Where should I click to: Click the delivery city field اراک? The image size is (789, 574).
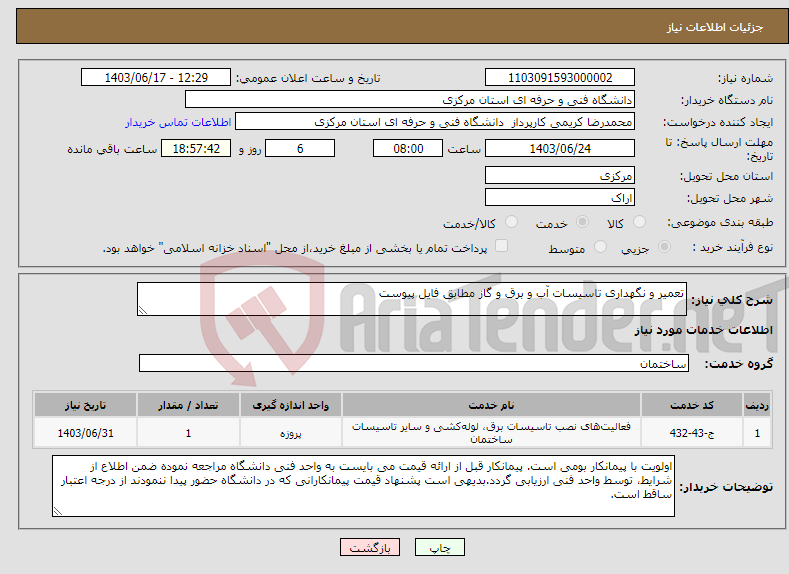pyautogui.click(x=560, y=197)
